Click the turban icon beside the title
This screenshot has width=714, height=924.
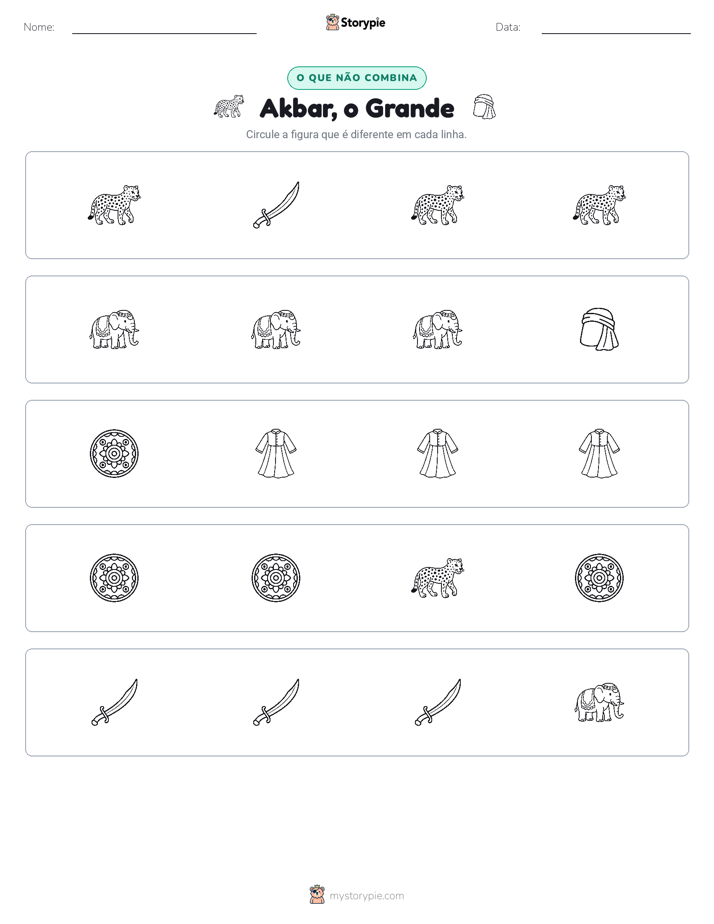(484, 107)
